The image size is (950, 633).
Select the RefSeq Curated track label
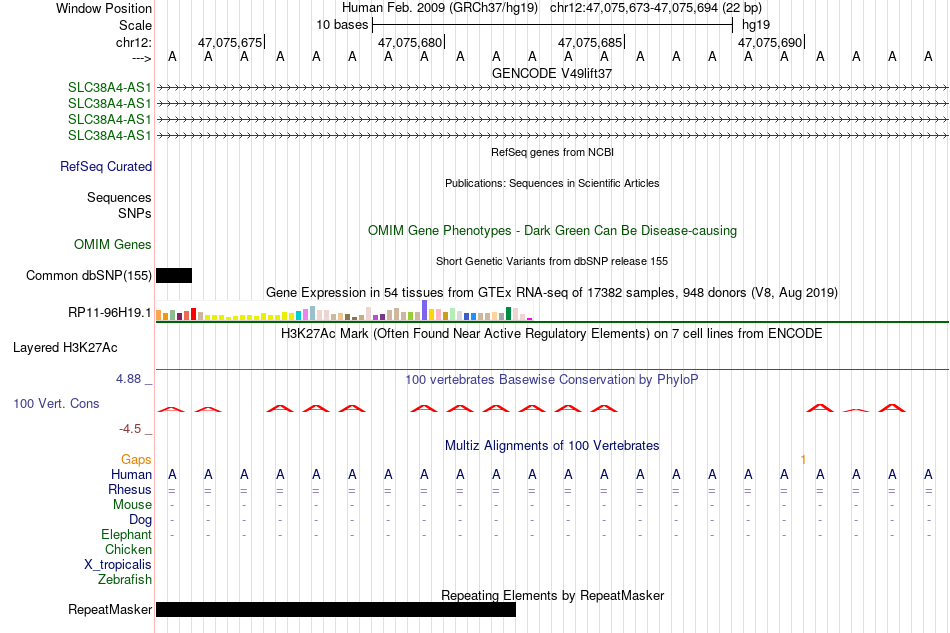click(x=106, y=167)
